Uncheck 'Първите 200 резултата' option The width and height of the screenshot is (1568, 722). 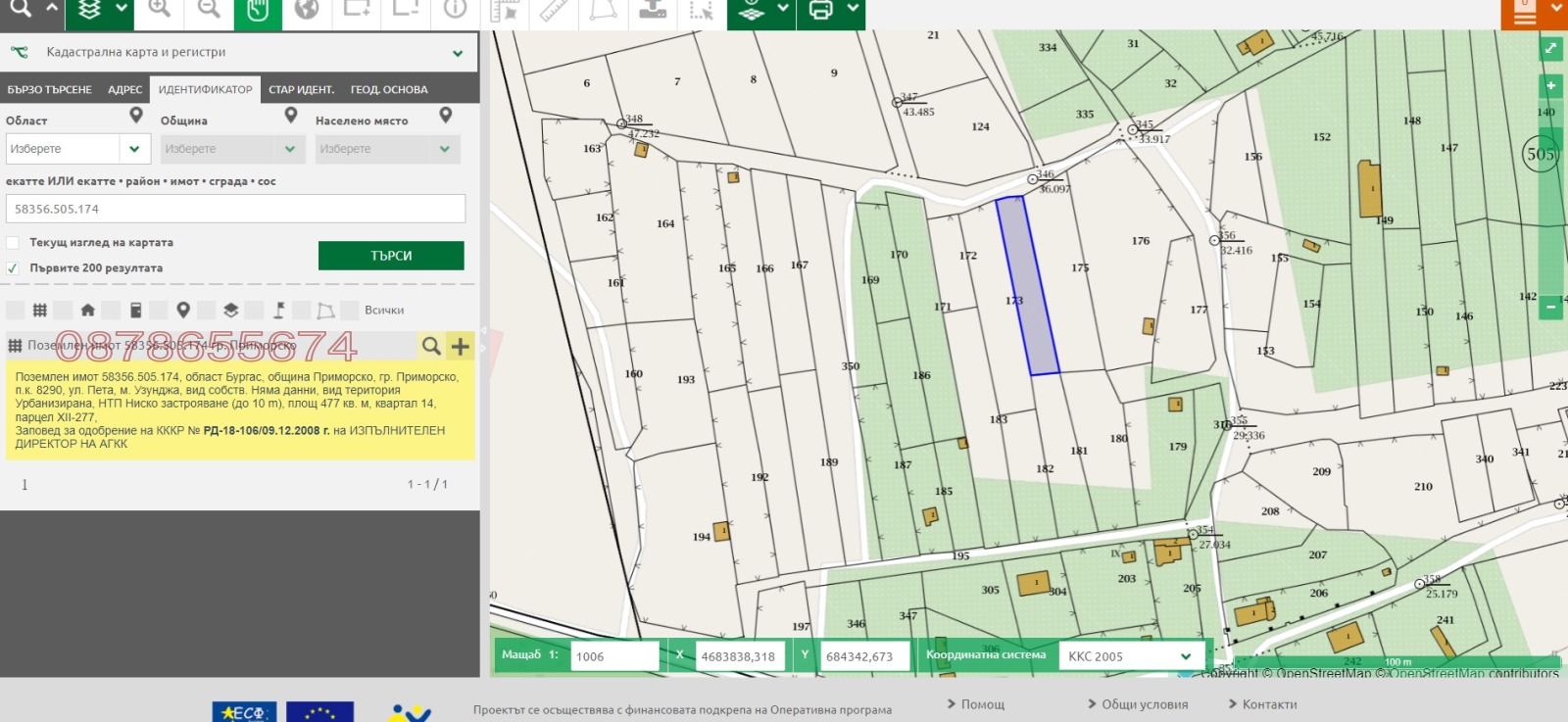coord(13,268)
